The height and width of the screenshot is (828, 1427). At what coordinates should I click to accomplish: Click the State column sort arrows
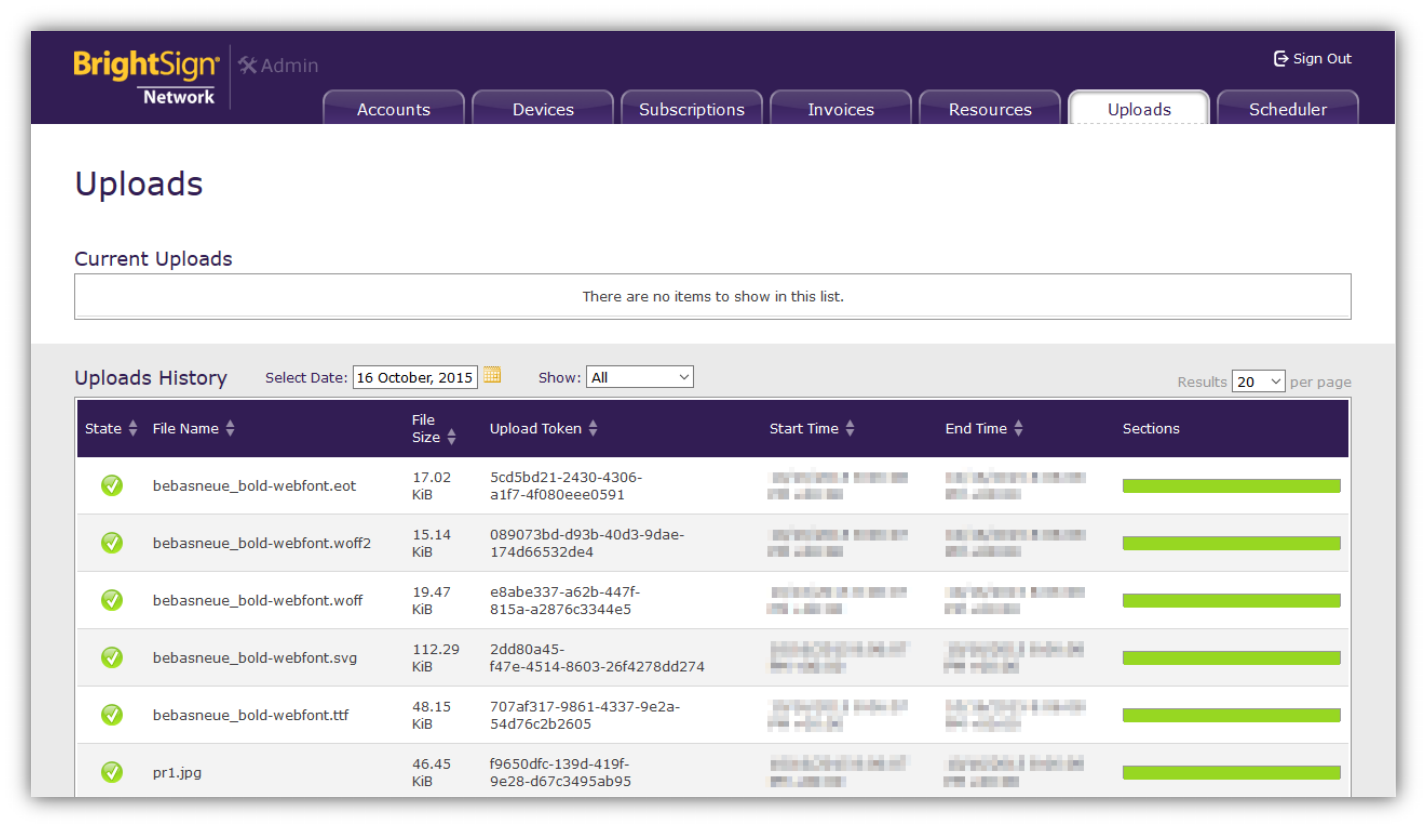pos(133,428)
